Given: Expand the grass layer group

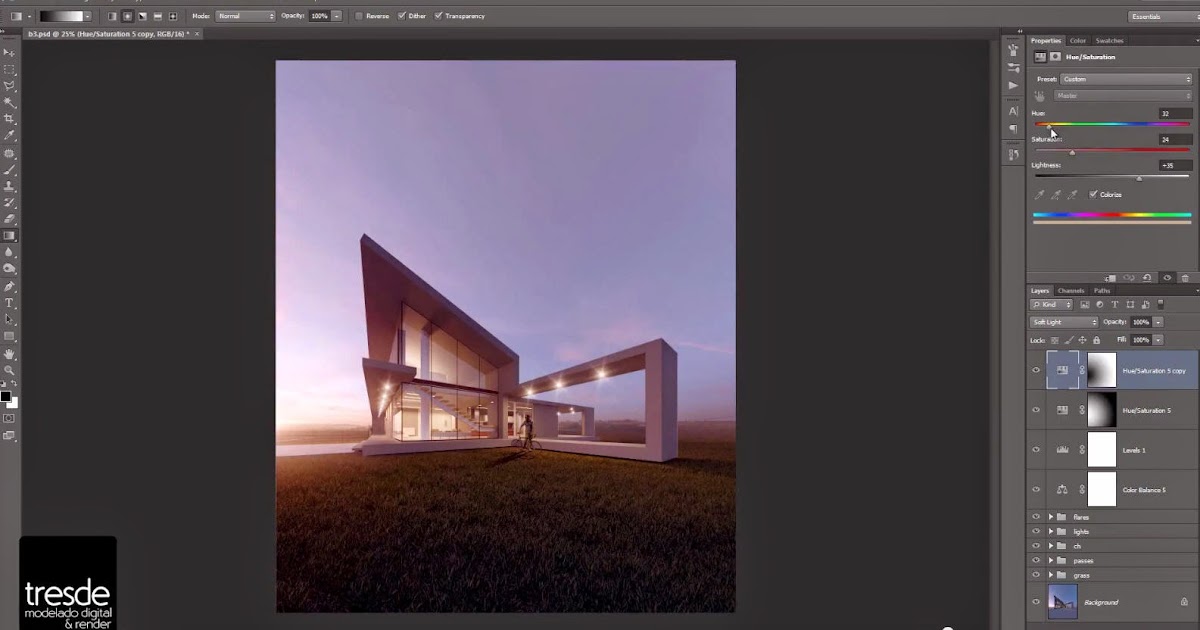Looking at the screenshot, I should (x=1051, y=575).
